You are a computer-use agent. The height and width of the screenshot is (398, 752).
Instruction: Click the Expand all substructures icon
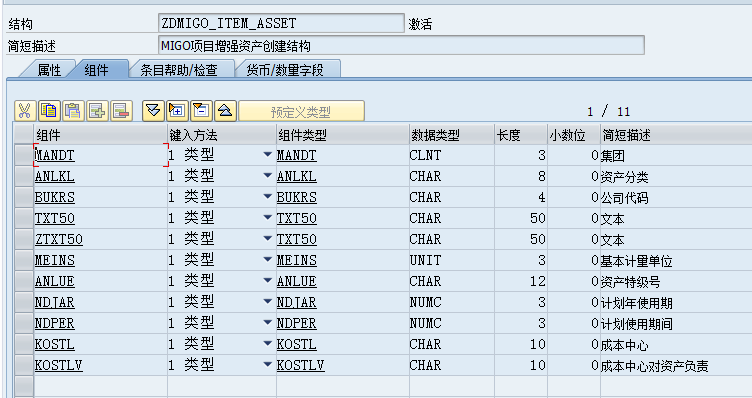point(177,111)
